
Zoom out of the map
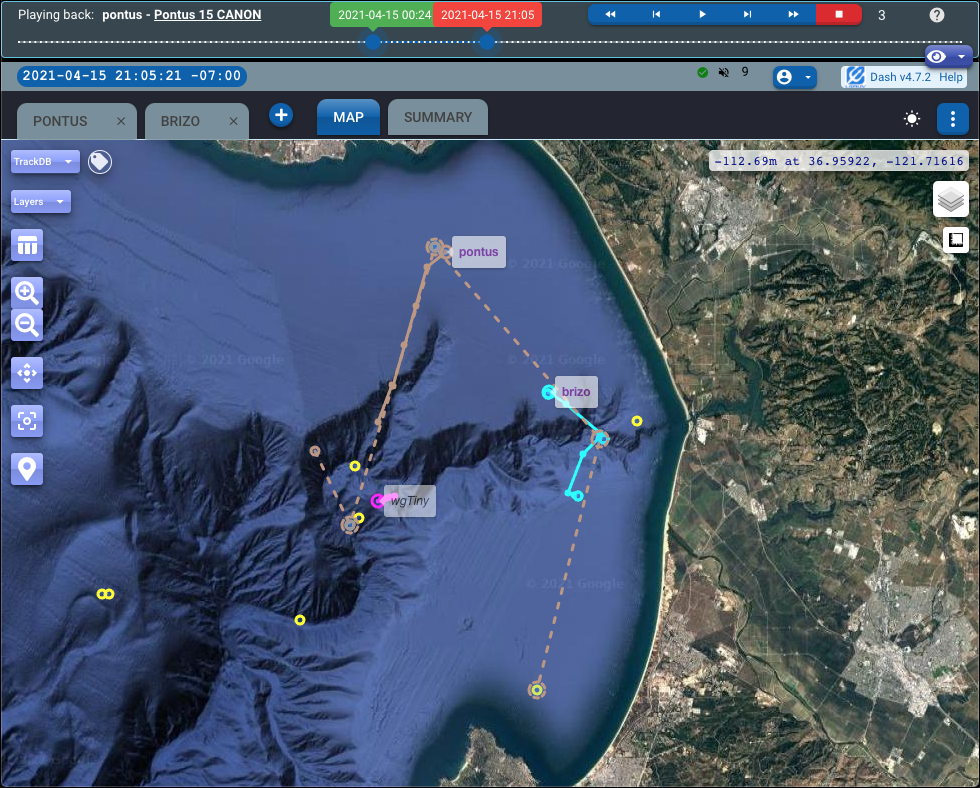click(27, 324)
